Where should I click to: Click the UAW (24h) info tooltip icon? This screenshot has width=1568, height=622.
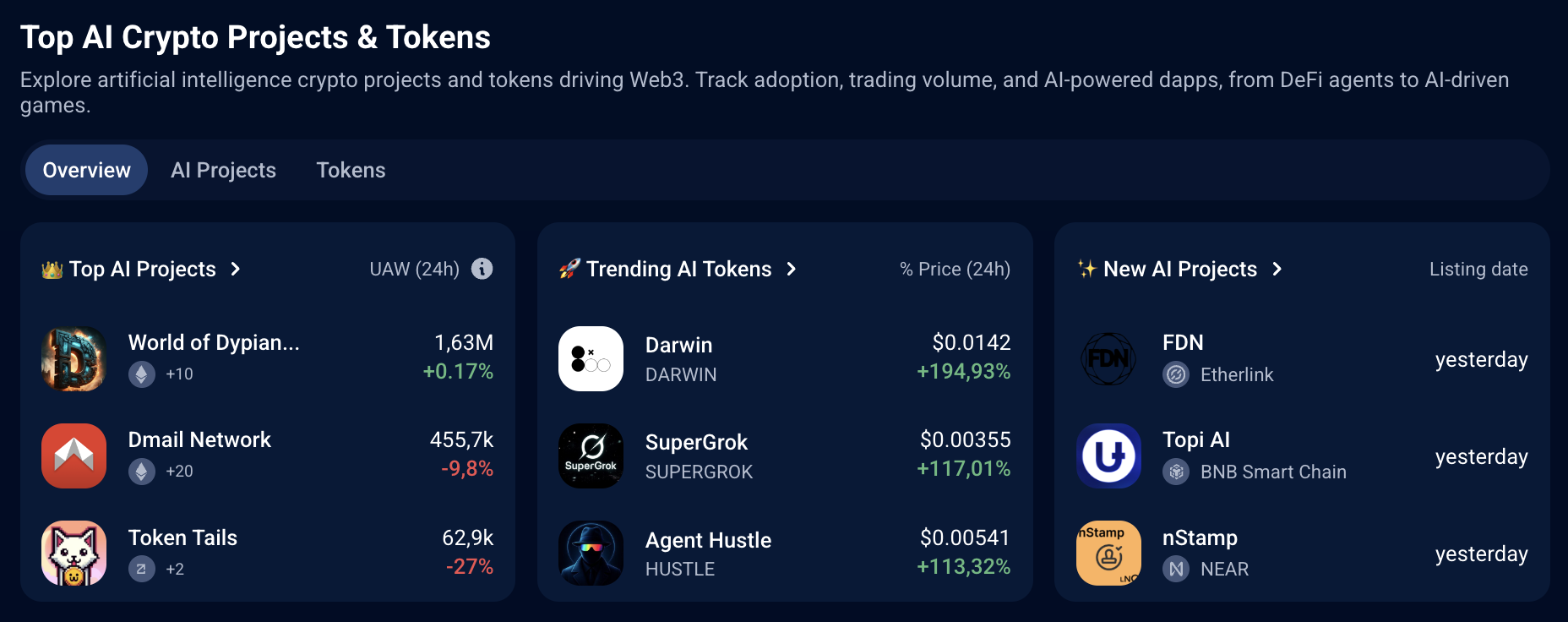(x=482, y=269)
